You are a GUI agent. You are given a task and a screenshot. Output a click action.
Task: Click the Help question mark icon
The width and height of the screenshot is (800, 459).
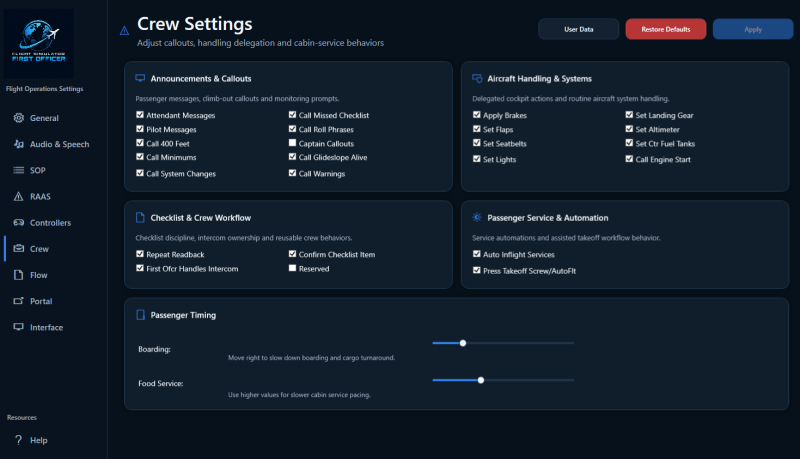coord(18,440)
